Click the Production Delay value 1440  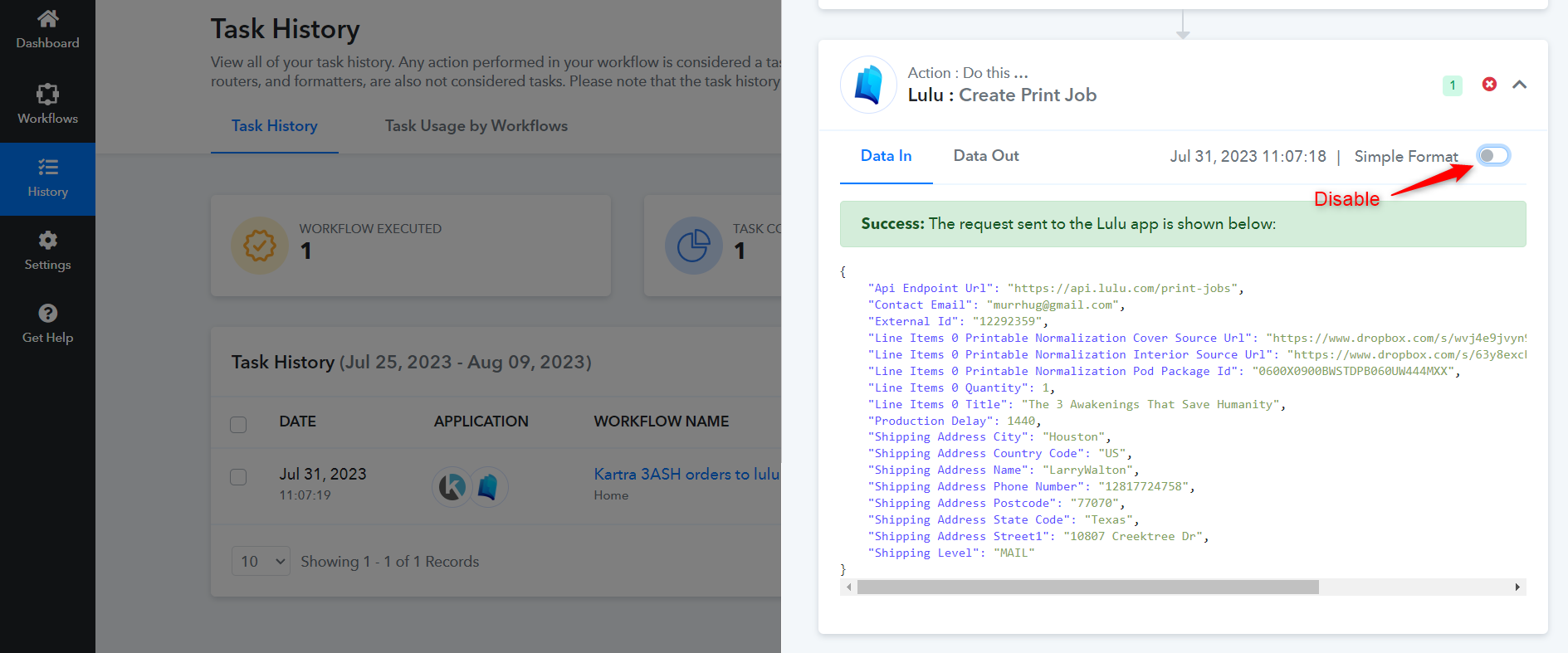coord(1021,422)
